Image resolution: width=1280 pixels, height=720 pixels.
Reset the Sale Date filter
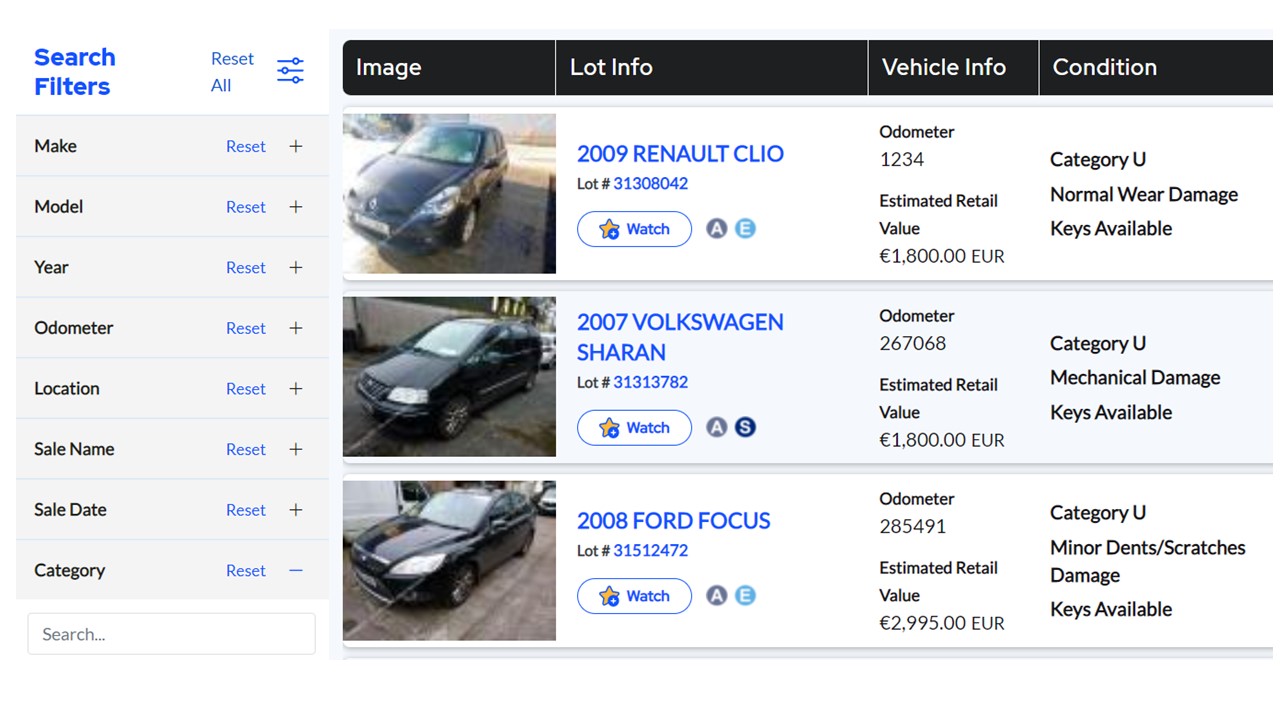[x=246, y=510]
